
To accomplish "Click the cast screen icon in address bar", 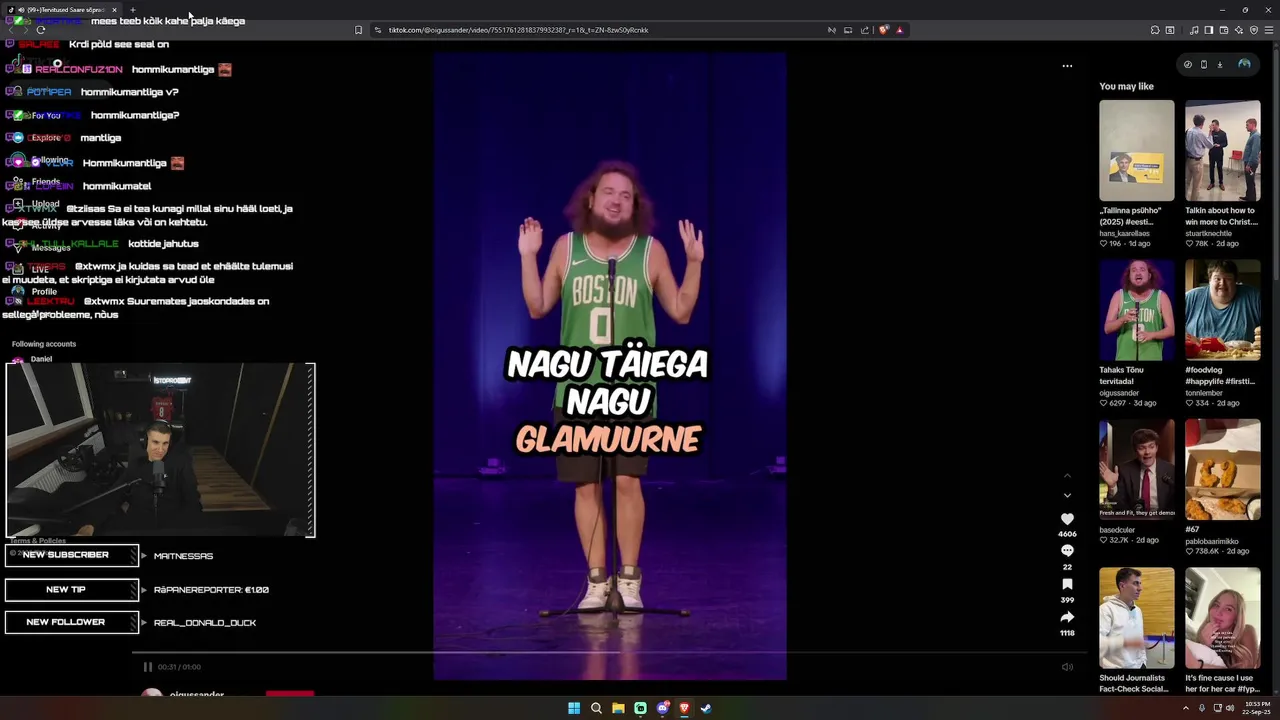I will [x=848, y=30].
